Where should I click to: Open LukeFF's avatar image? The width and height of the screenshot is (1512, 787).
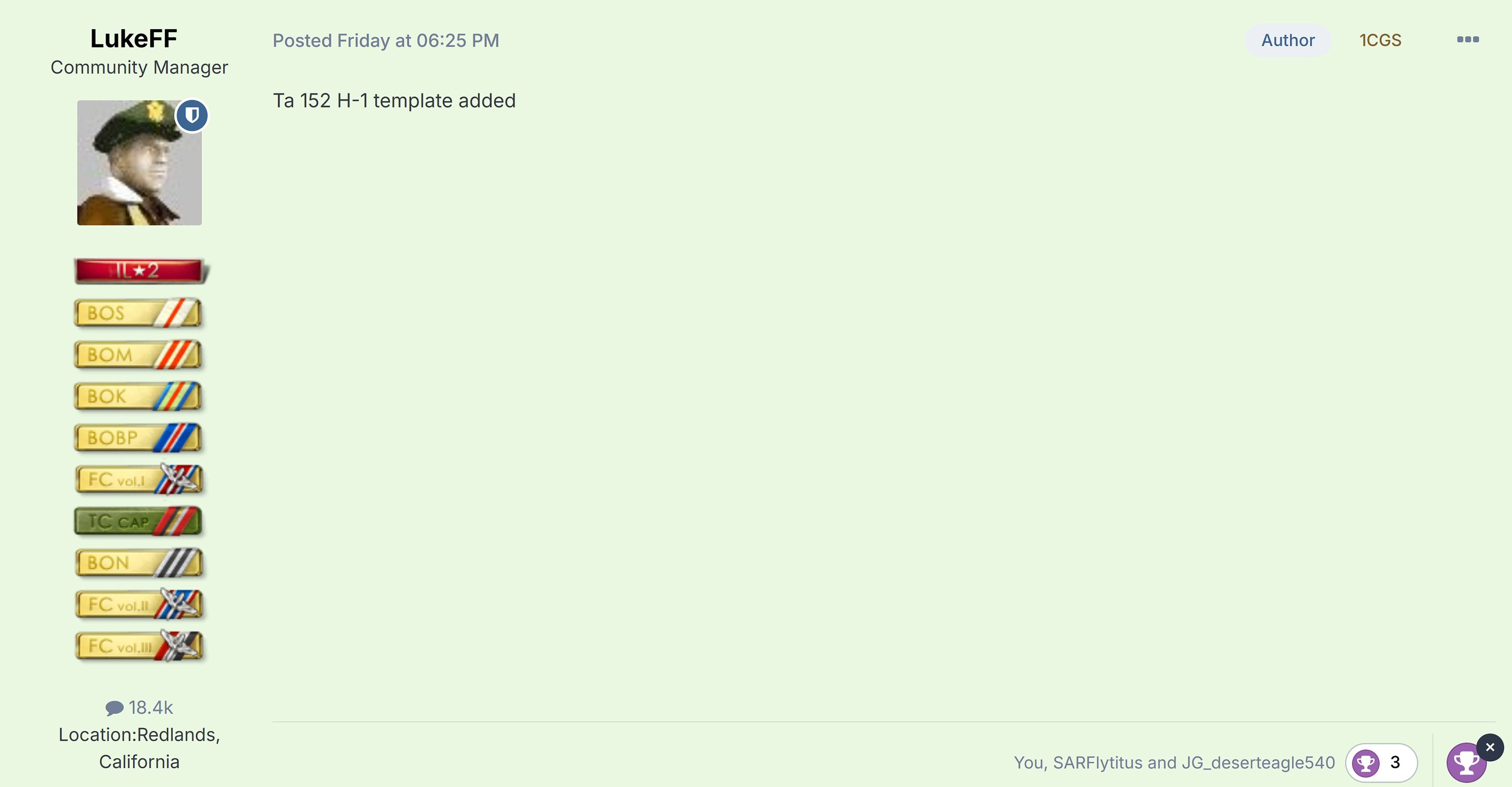click(139, 163)
